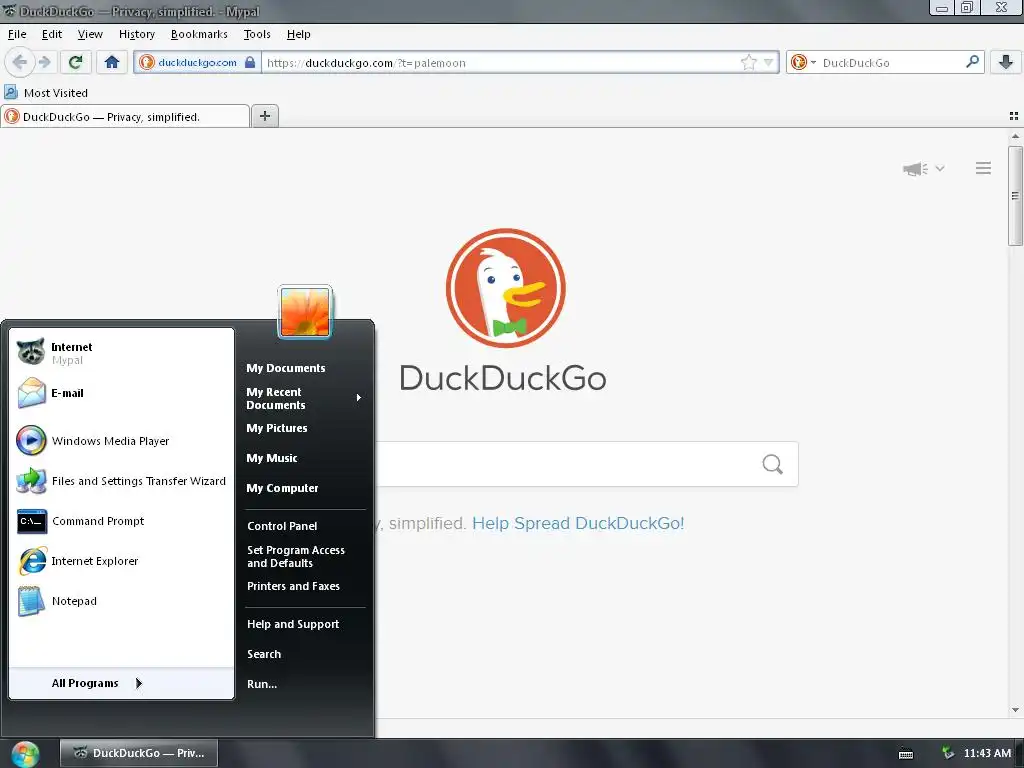The width and height of the screenshot is (1024, 768).
Task: Open the URL history dropdown arrow
Action: click(x=768, y=63)
